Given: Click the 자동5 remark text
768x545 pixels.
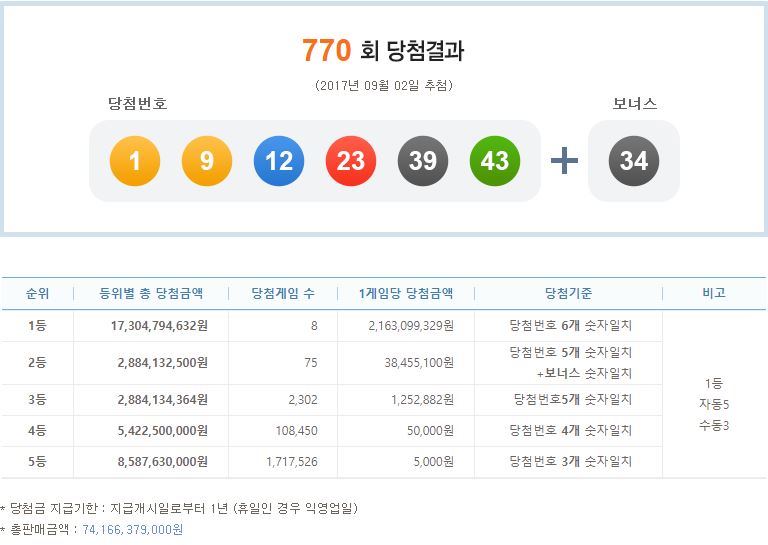Looking at the screenshot, I should [x=714, y=404].
